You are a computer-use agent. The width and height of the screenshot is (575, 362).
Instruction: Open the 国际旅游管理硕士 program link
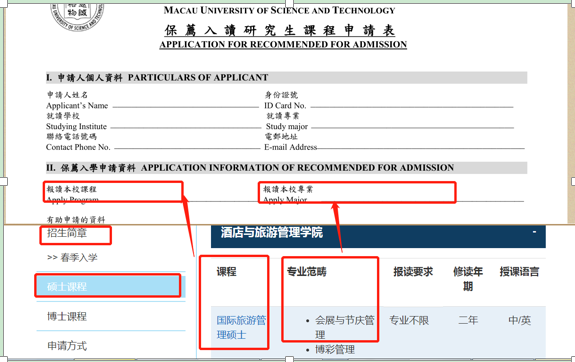point(241,328)
